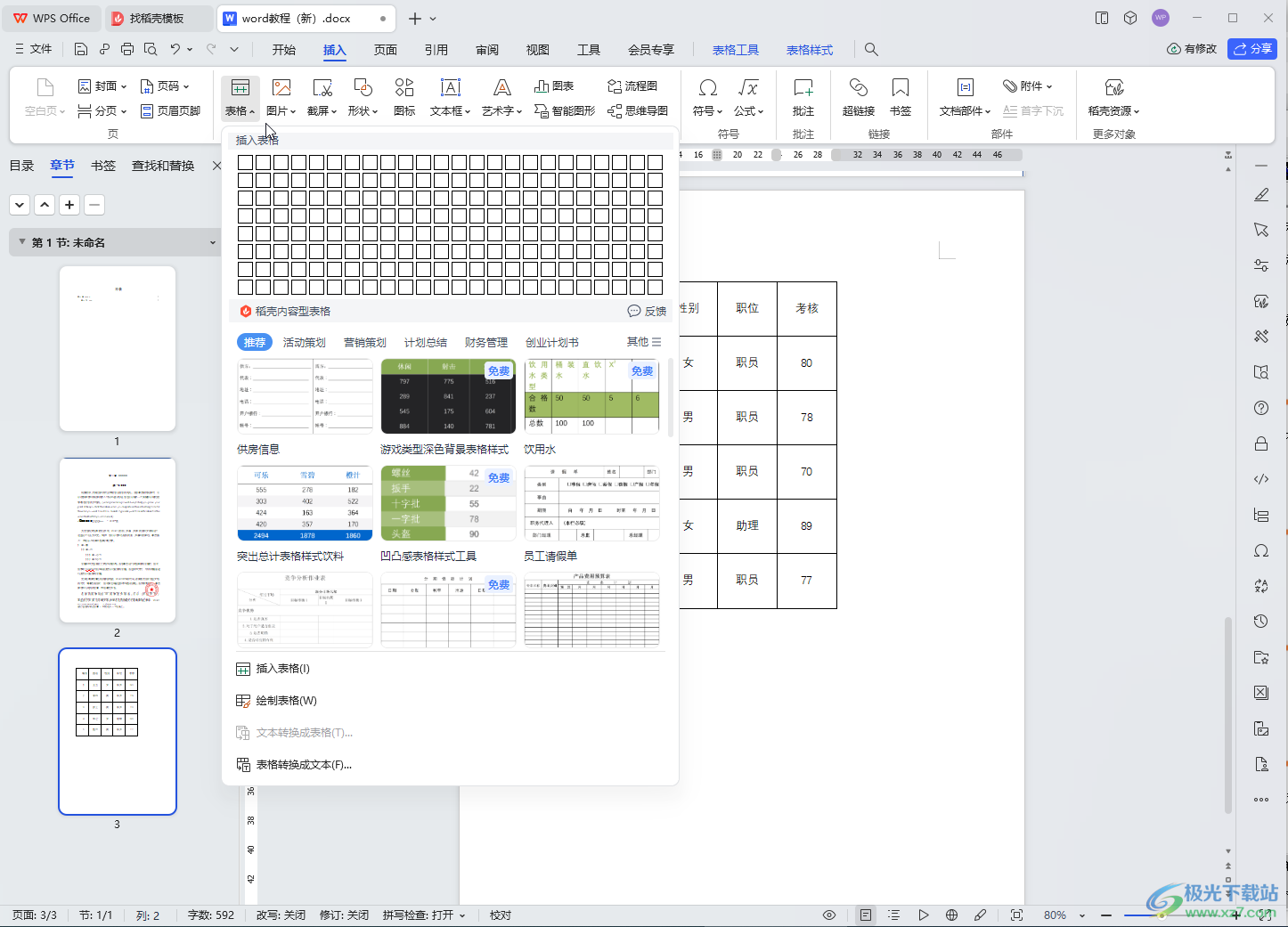Open the 图片 picture insert tool
Screen dimensions: 1288x927
coord(281,98)
